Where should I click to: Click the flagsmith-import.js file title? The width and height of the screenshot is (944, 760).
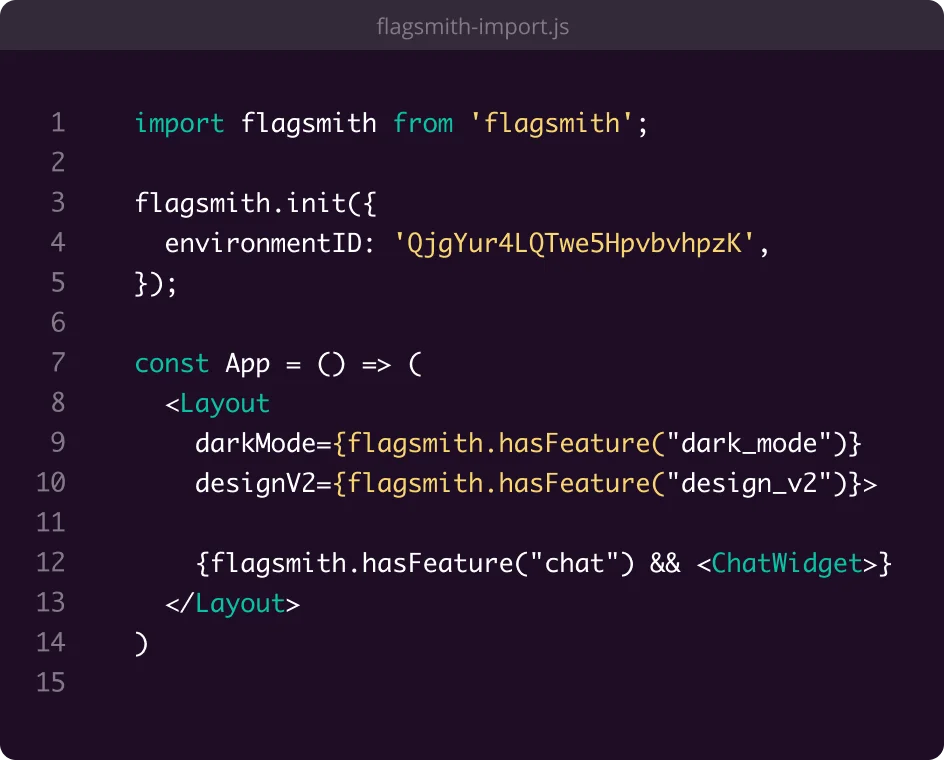[x=473, y=26]
